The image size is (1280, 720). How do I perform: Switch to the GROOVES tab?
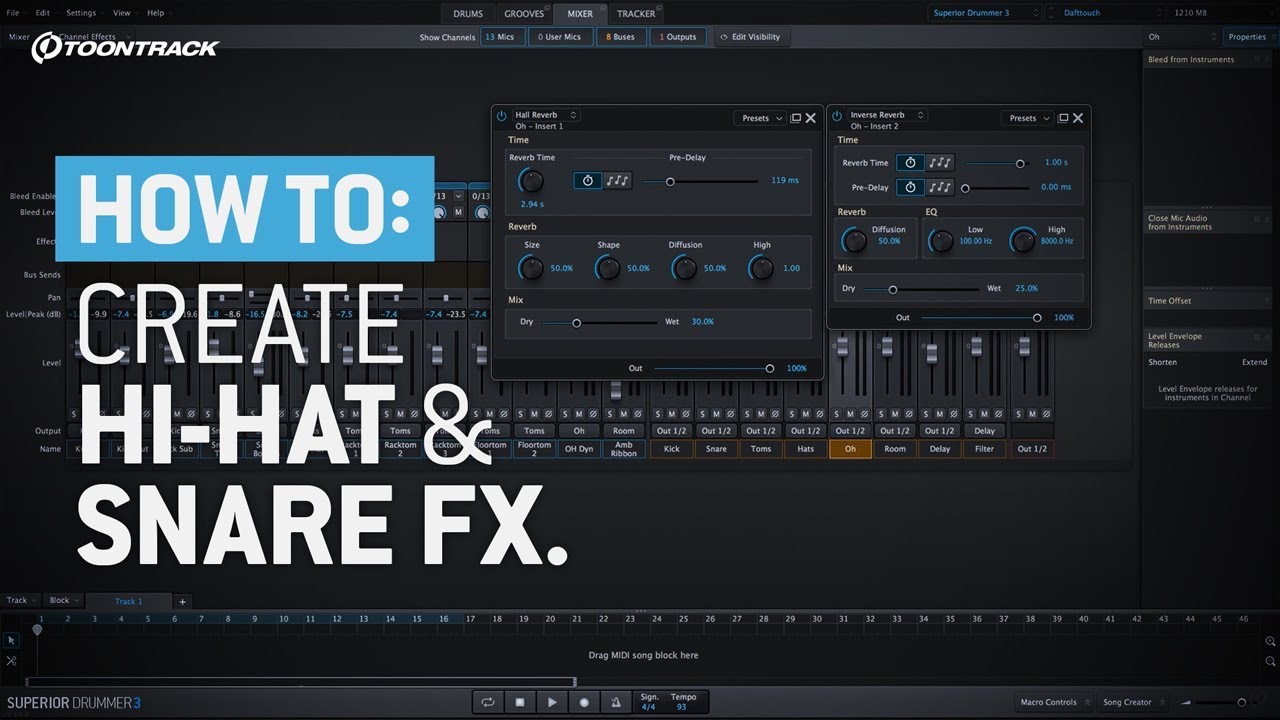524,13
